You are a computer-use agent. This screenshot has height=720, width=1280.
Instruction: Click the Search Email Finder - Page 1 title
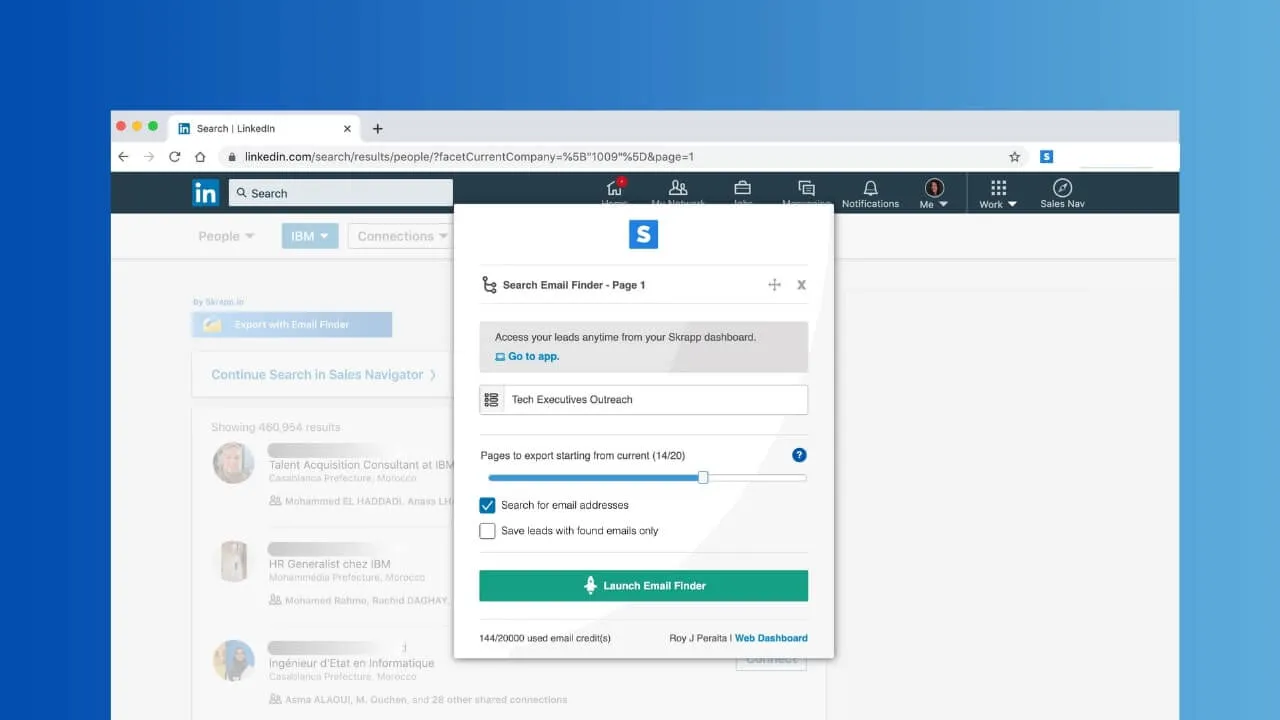(574, 285)
